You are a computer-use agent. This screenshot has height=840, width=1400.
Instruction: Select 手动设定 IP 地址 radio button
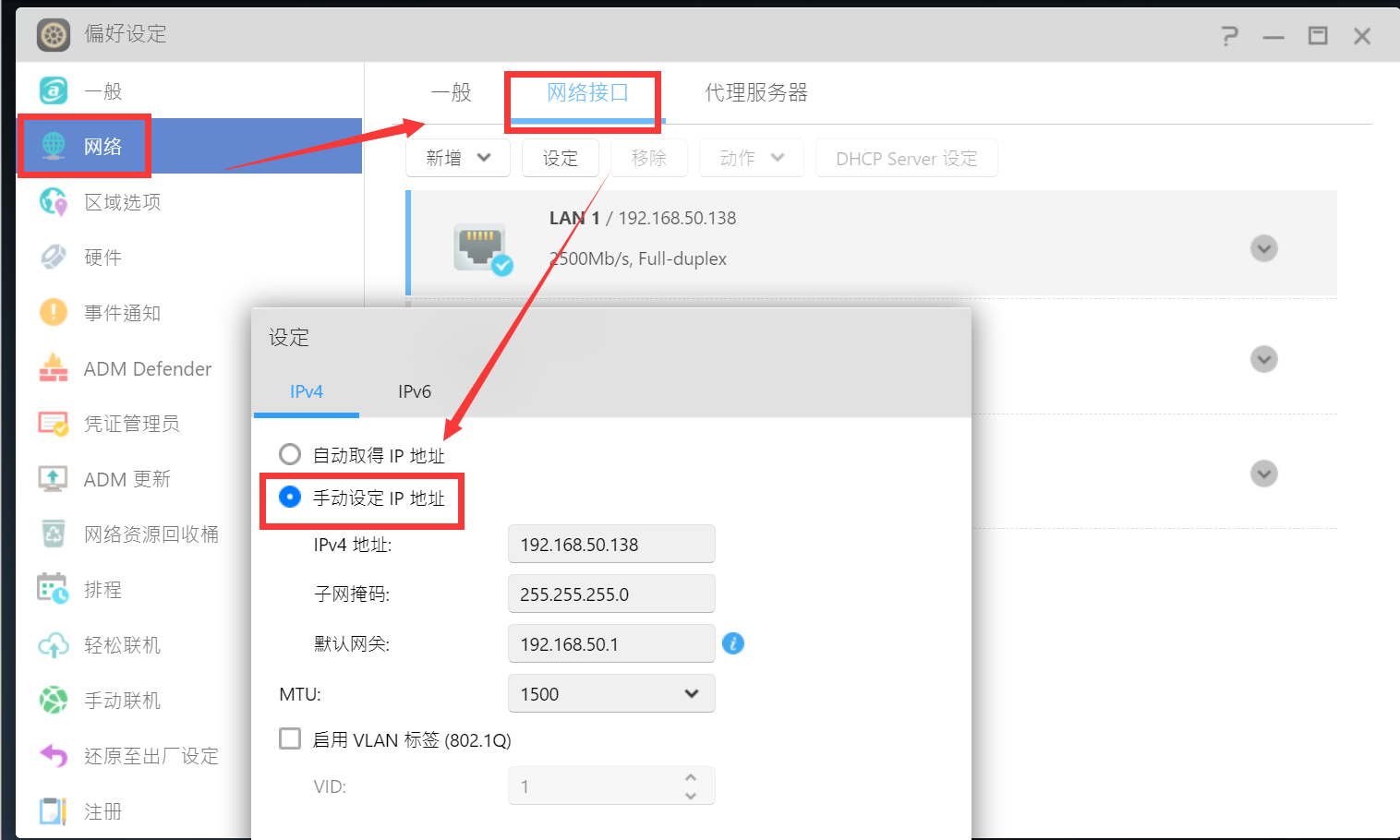coord(290,497)
